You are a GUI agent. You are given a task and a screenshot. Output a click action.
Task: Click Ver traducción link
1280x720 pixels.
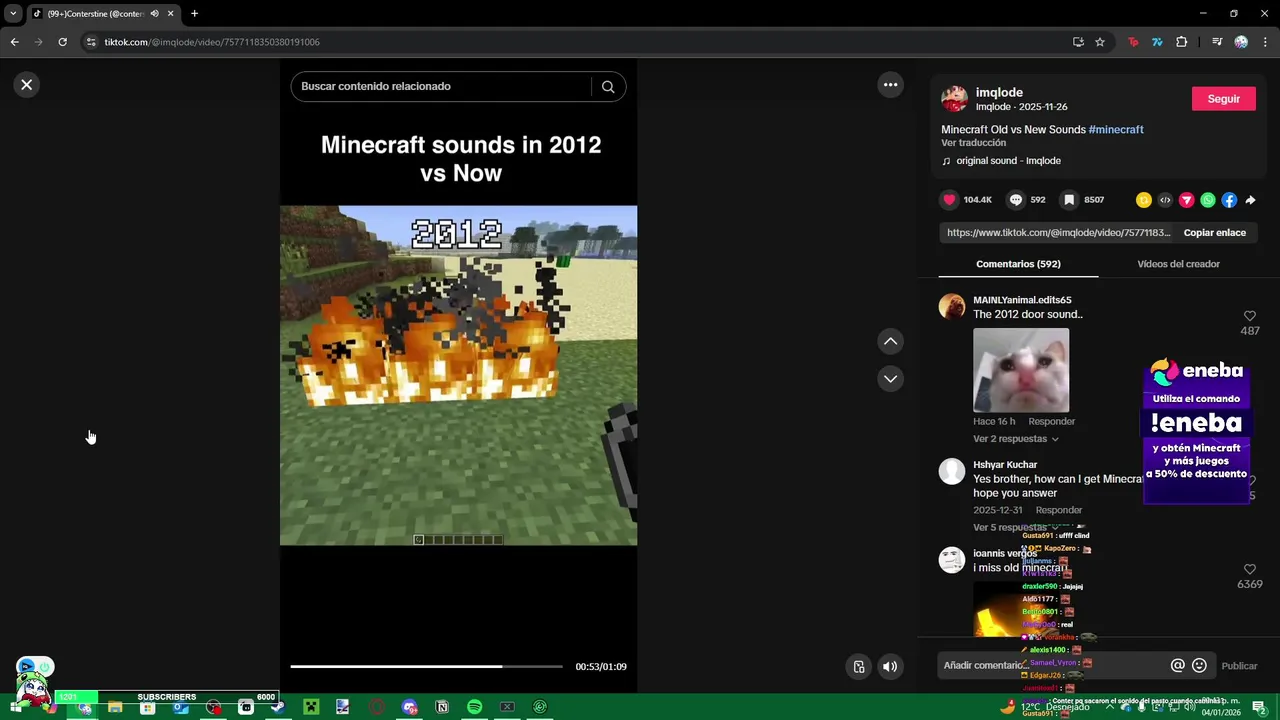pos(973,143)
